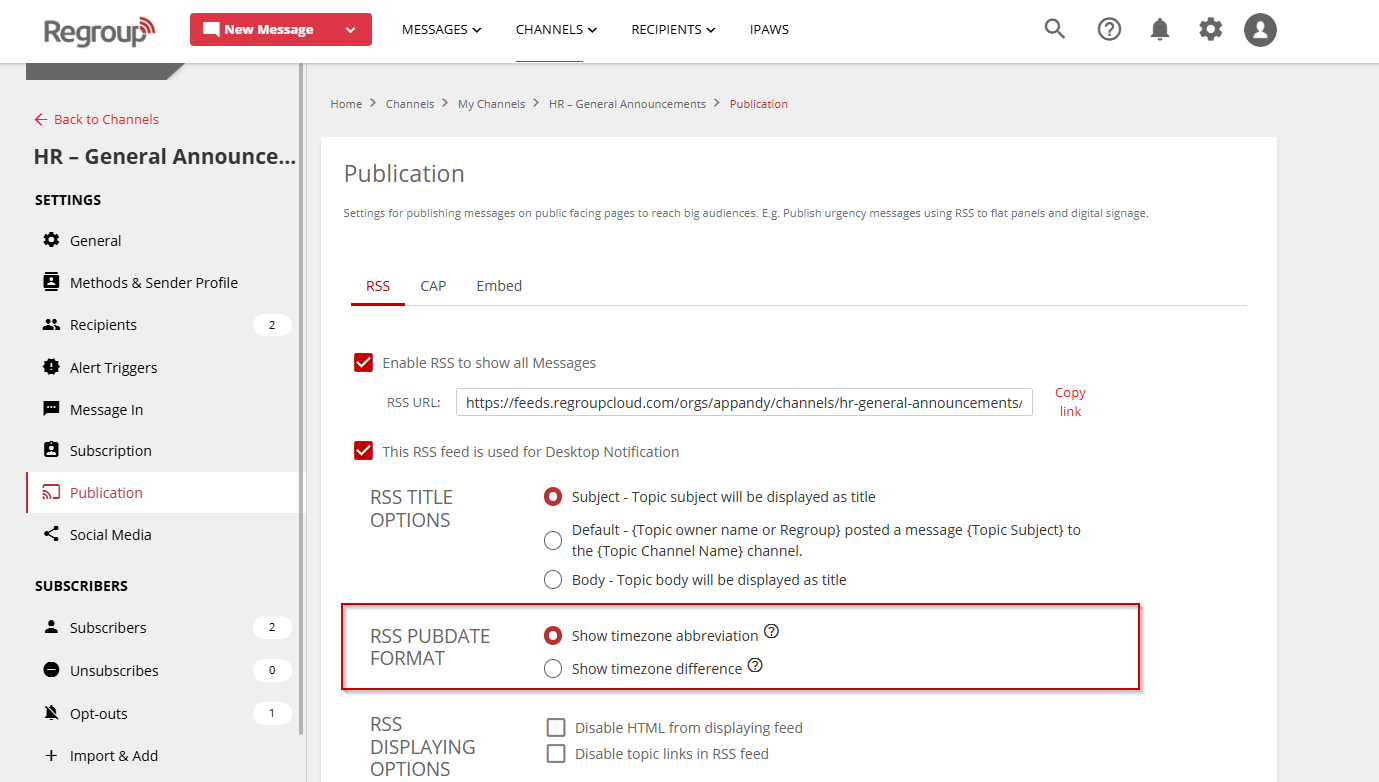Open the search magnifier icon
1379x782 pixels.
(x=1054, y=29)
